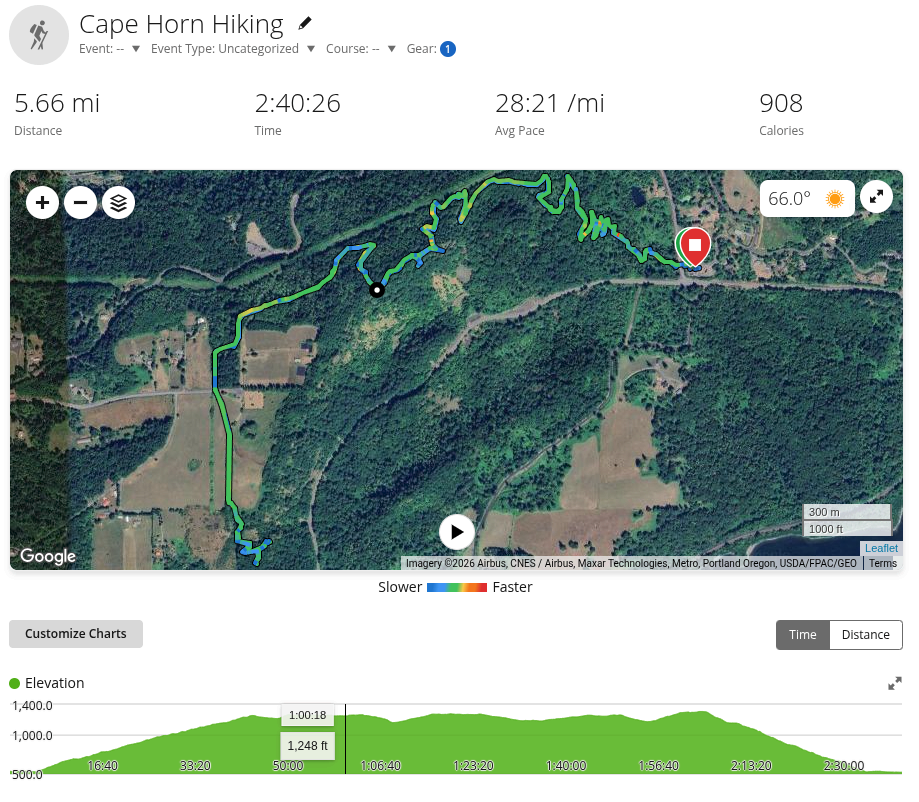The width and height of the screenshot is (919, 802).
Task: Click the hiking activity type icon
Action: click(39, 35)
